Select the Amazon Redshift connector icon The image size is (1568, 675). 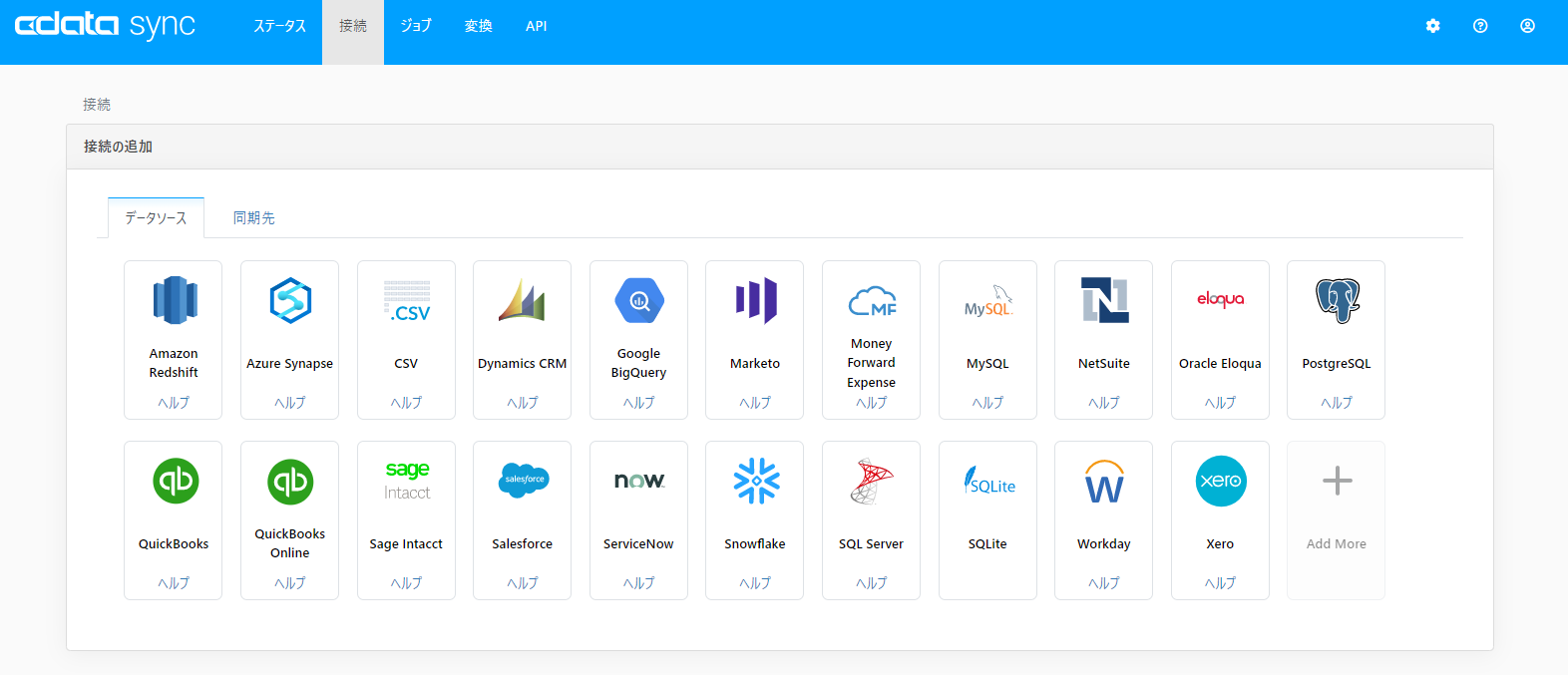click(175, 300)
